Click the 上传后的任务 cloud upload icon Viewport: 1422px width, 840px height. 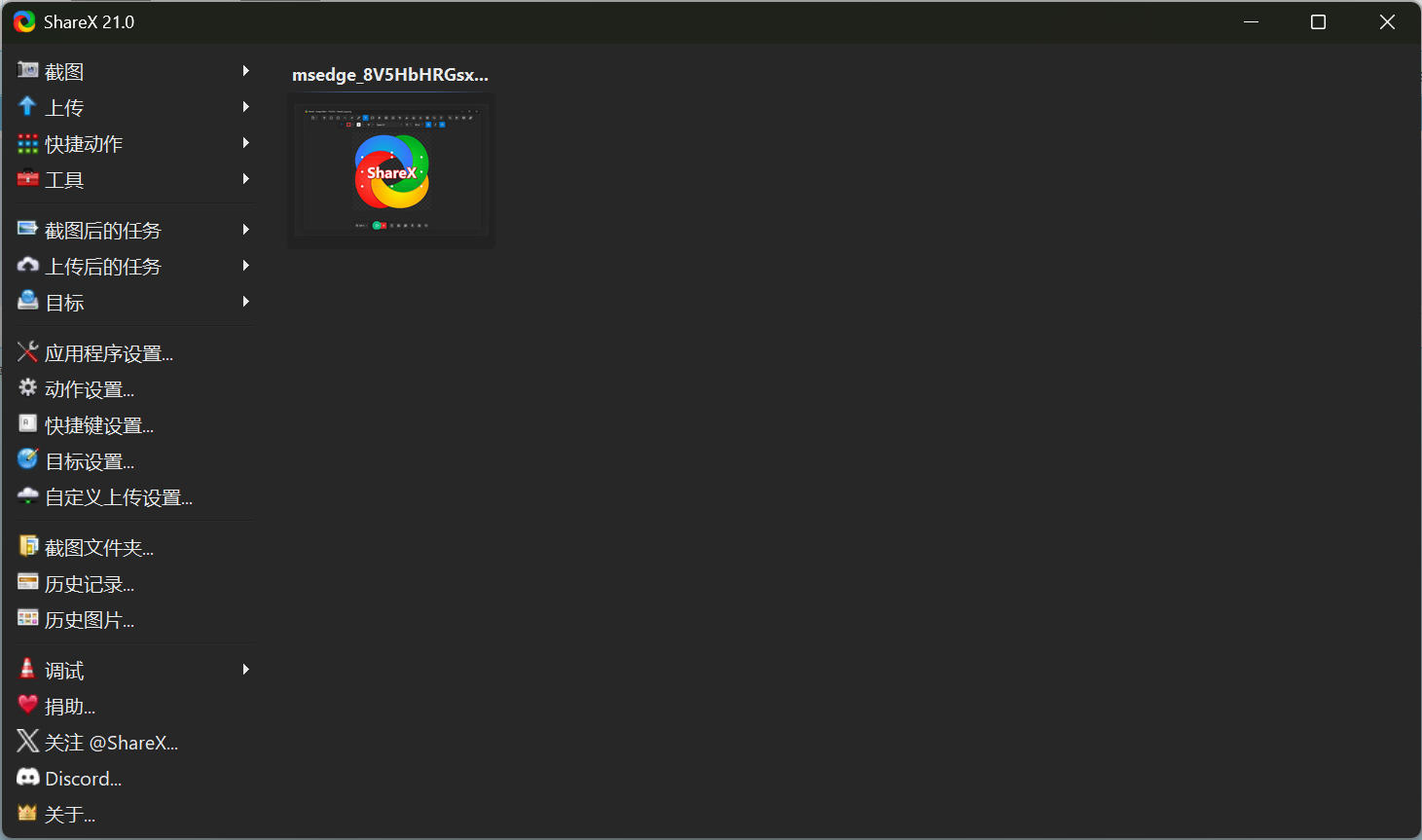[x=28, y=266]
